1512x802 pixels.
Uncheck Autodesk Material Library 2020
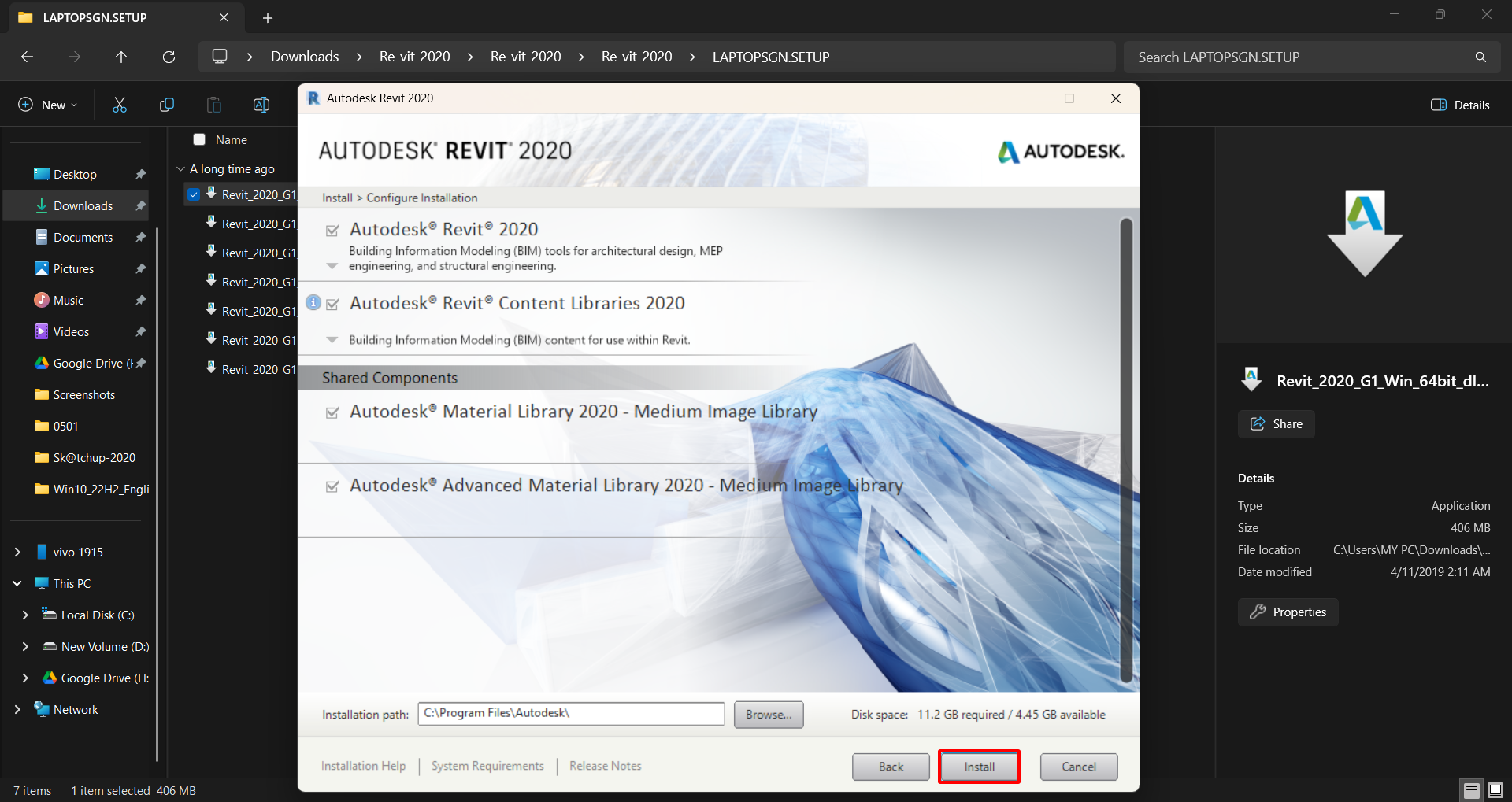coord(332,412)
